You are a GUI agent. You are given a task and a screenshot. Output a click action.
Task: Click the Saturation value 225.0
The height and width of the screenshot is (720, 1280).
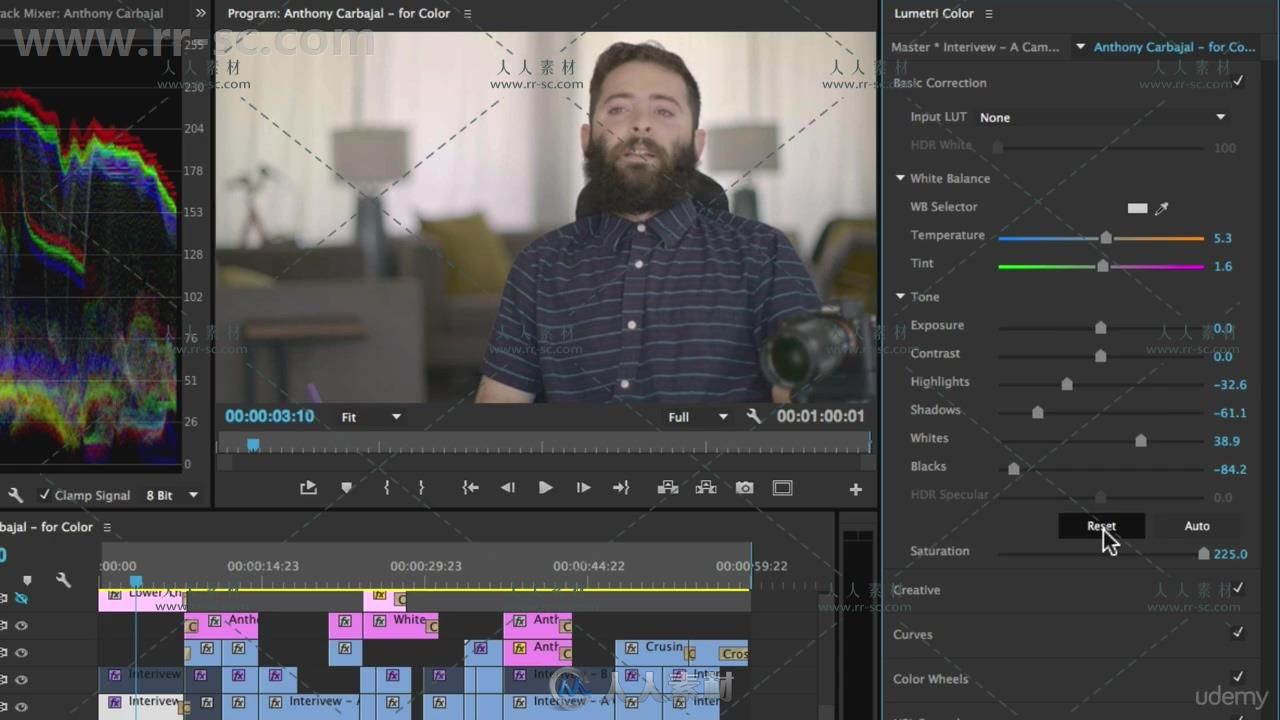[x=1230, y=554]
